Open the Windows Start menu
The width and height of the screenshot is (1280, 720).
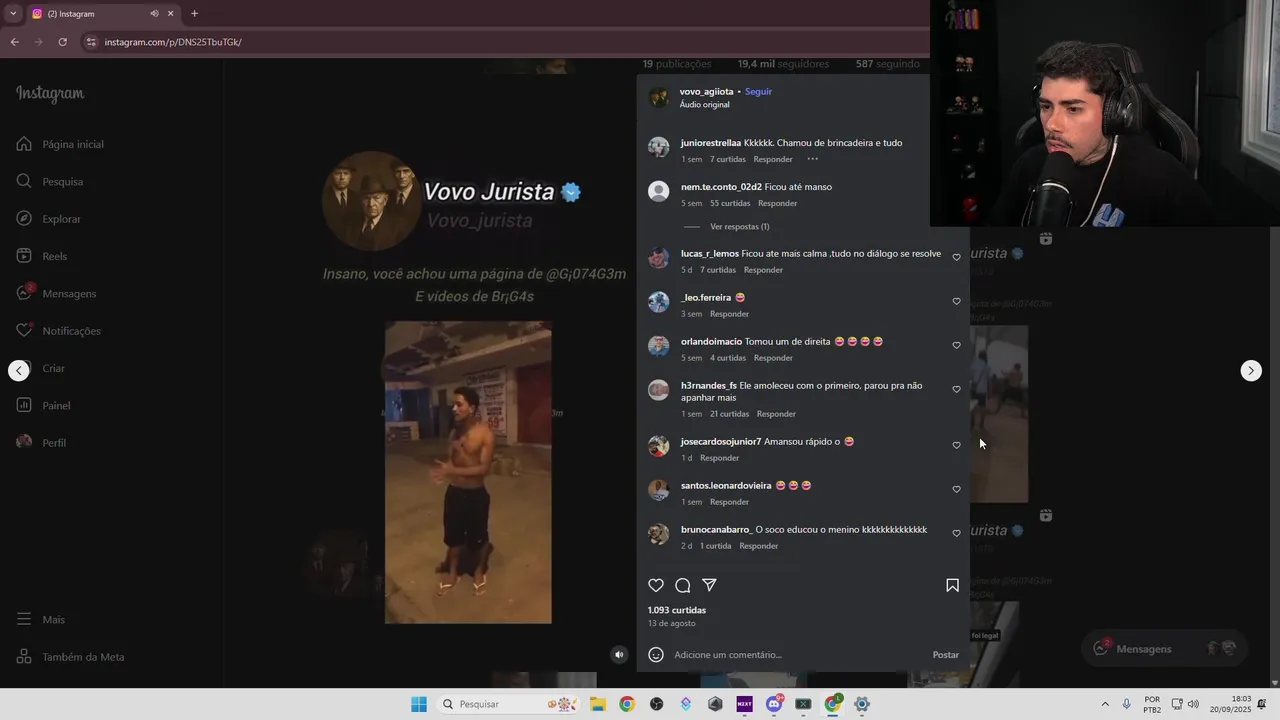pos(419,704)
